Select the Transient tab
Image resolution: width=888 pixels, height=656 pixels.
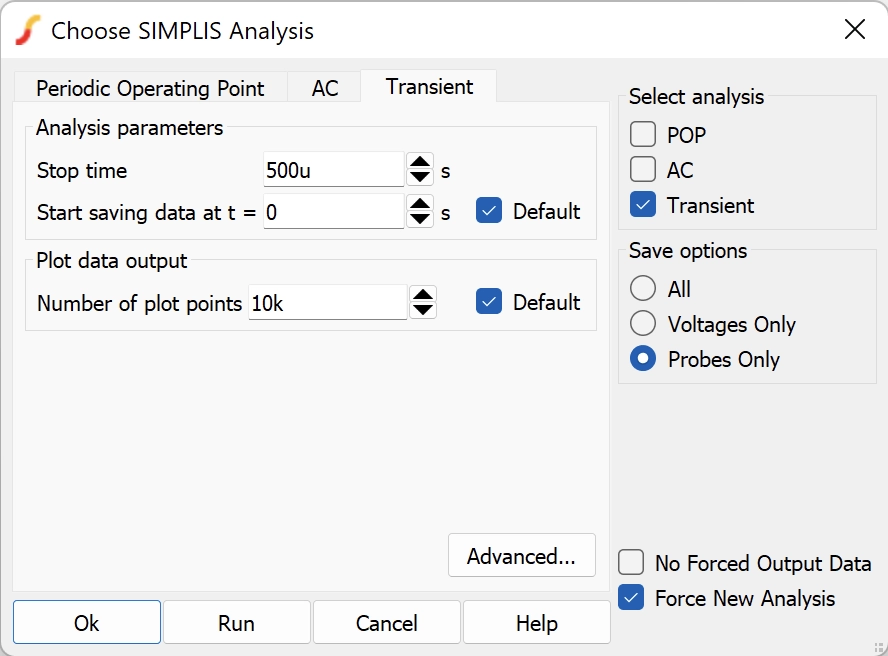(x=429, y=87)
